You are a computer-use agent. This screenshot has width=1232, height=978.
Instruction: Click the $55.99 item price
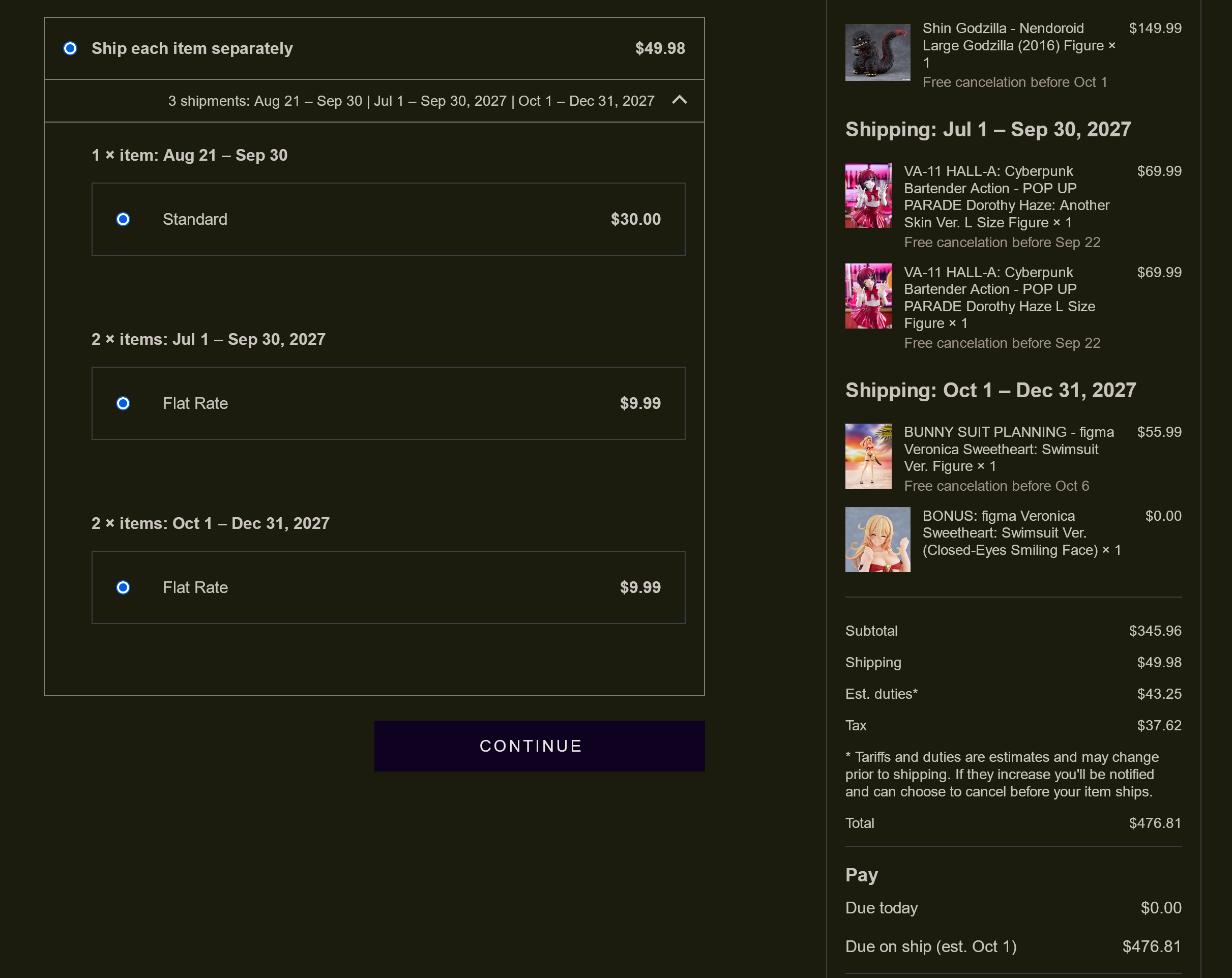coord(1159,432)
